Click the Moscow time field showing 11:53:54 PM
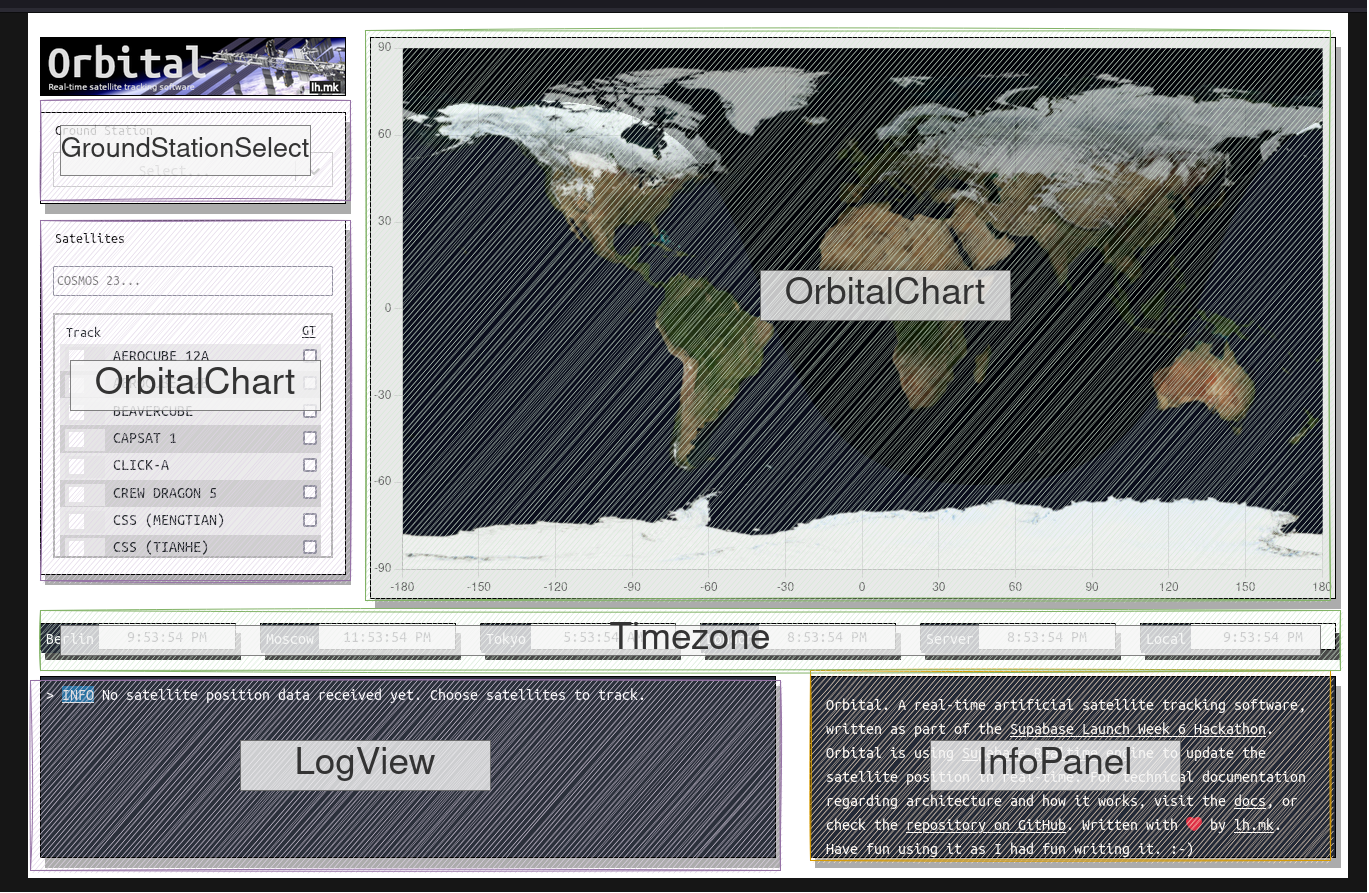1369x893 pixels. click(387, 637)
